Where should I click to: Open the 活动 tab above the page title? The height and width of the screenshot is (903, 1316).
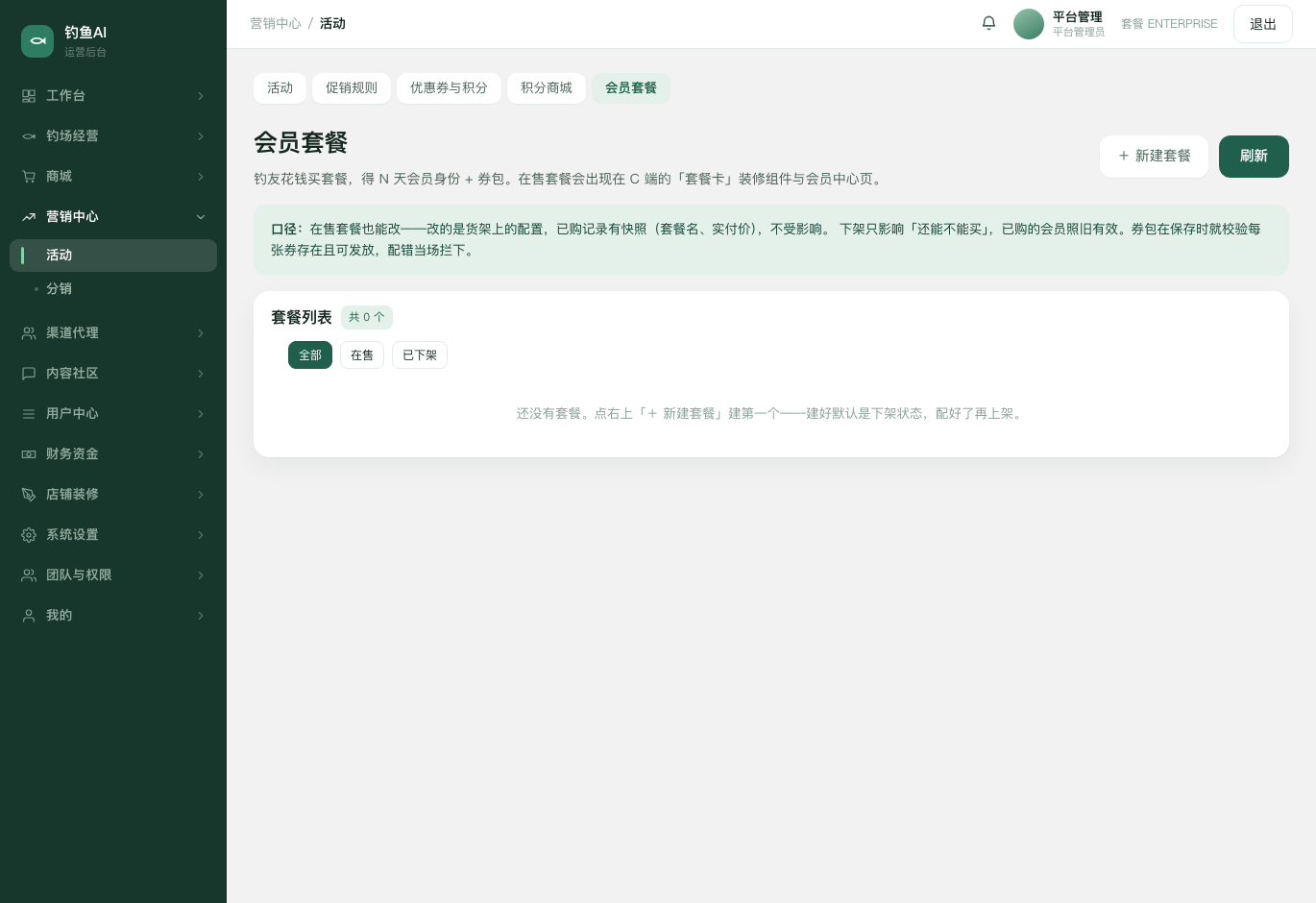click(280, 88)
